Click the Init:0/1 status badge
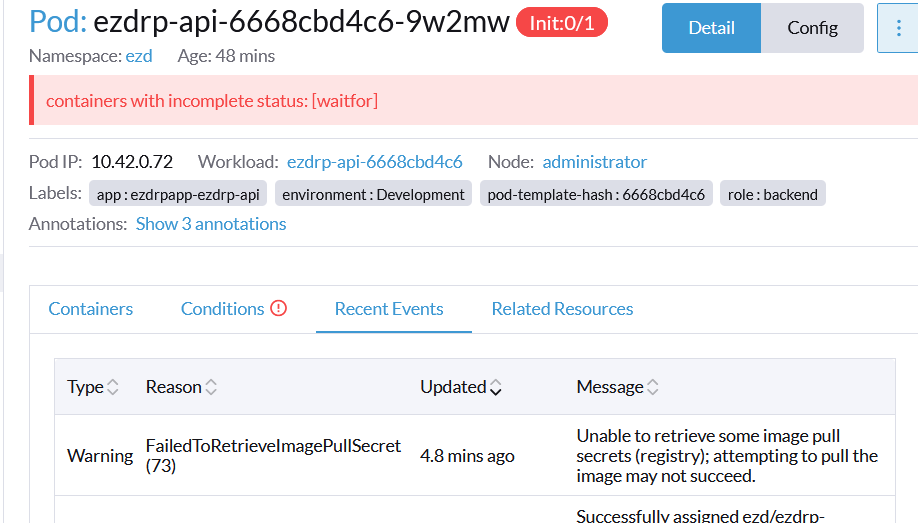The height and width of the screenshot is (523, 918). [561, 23]
